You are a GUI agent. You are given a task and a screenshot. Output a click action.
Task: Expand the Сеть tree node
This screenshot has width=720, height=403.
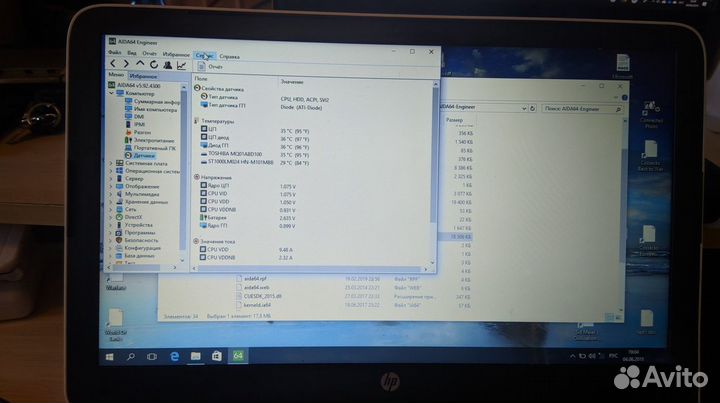111,209
